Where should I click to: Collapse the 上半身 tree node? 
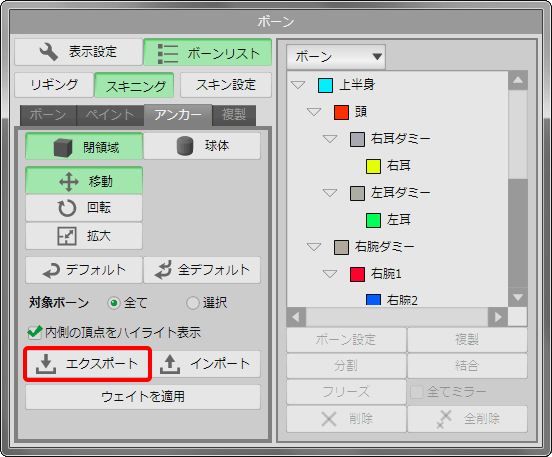pyautogui.click(x=298, y=85)
